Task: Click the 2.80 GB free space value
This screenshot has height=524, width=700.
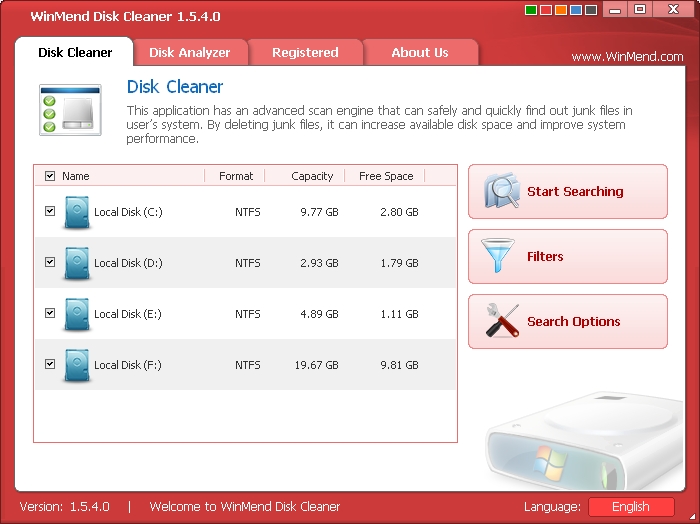Action: [x=399, y=212]
